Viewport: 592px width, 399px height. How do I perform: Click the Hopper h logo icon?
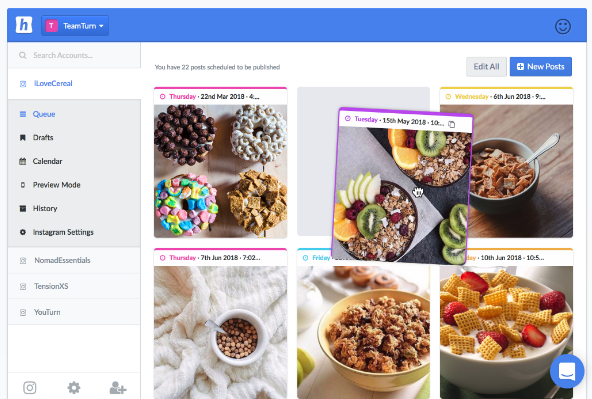24,25
